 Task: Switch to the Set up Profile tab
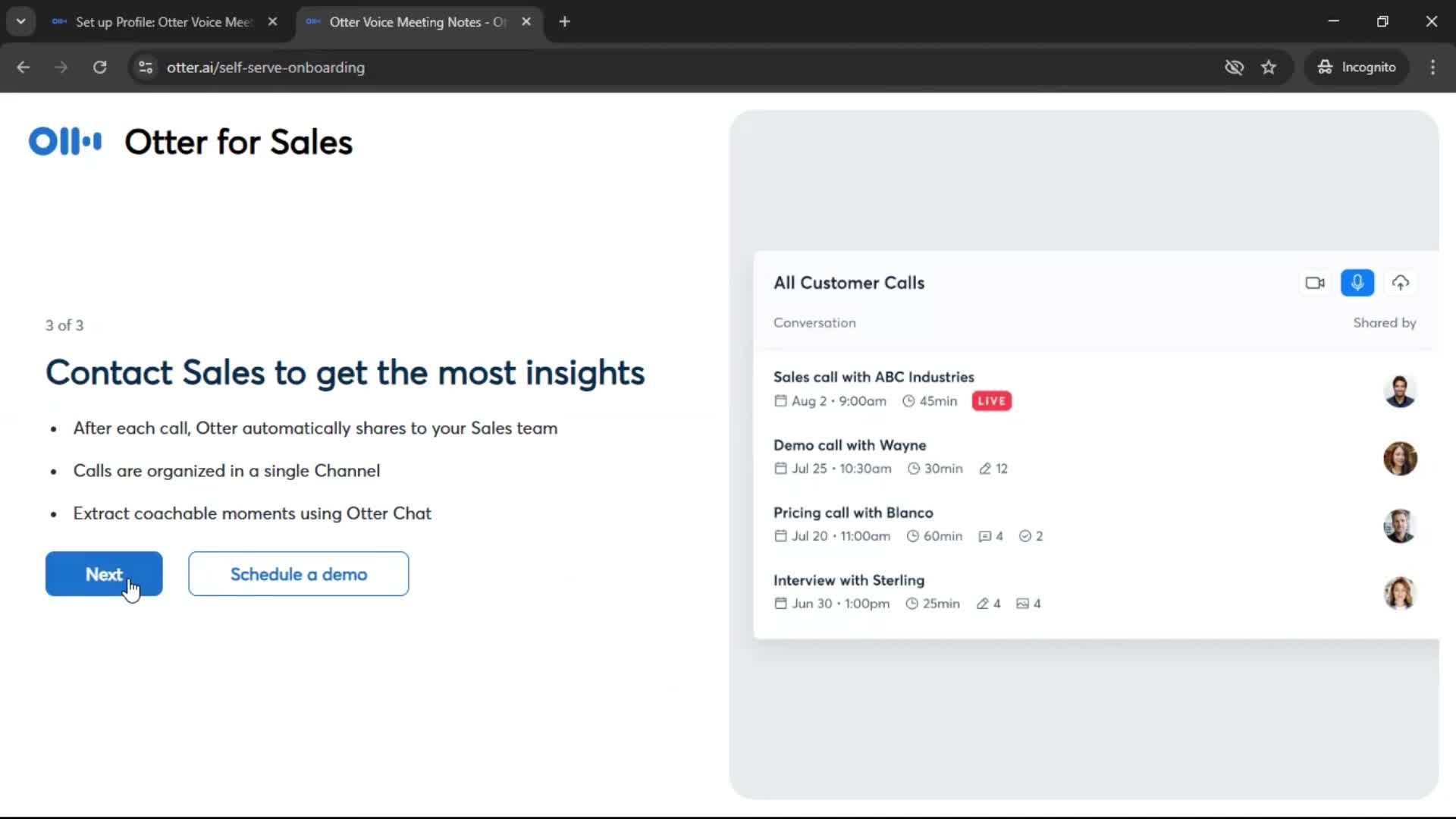(x=164, y=22)
